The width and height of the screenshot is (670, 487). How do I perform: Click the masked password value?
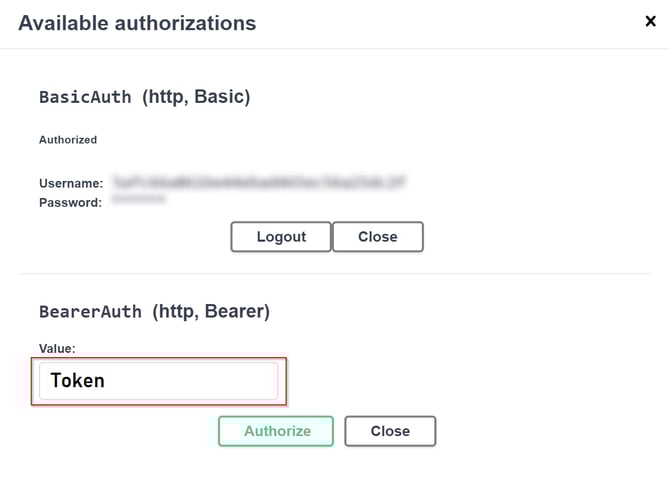(x=139, y=201)
